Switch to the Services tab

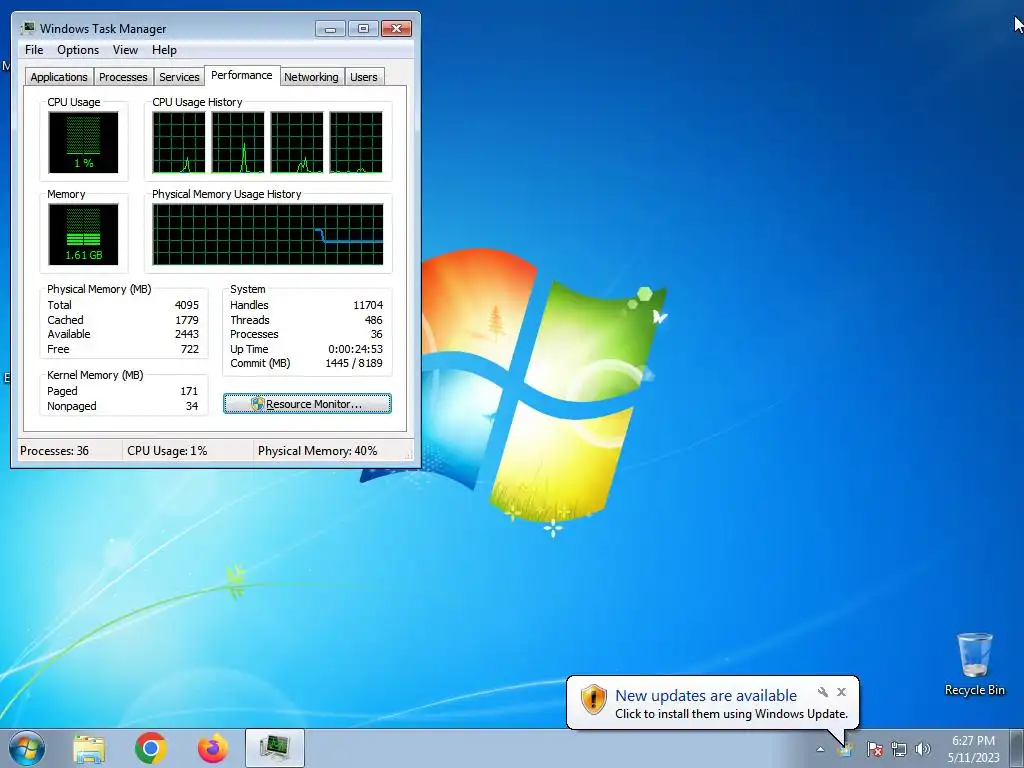click(x=179, y=77)
